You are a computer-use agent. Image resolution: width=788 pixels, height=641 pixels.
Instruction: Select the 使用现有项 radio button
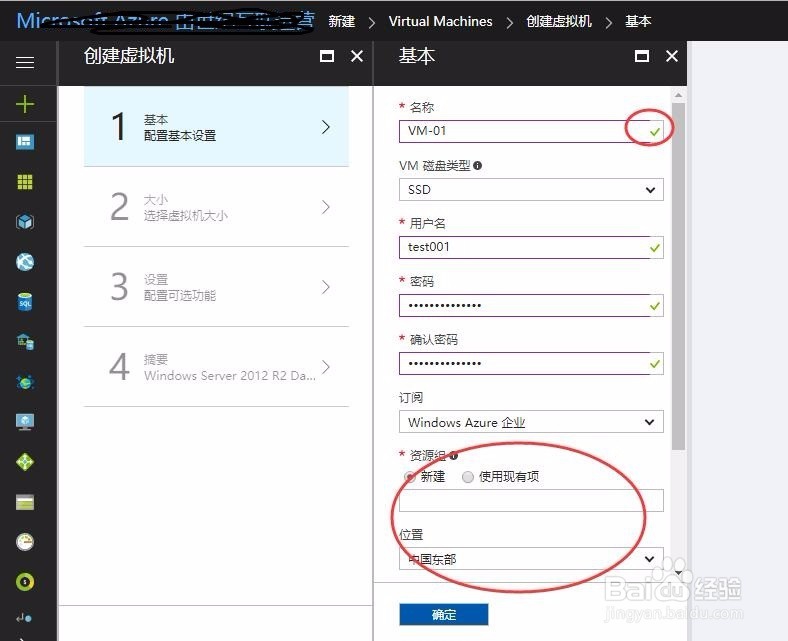(x=468, y=477)
